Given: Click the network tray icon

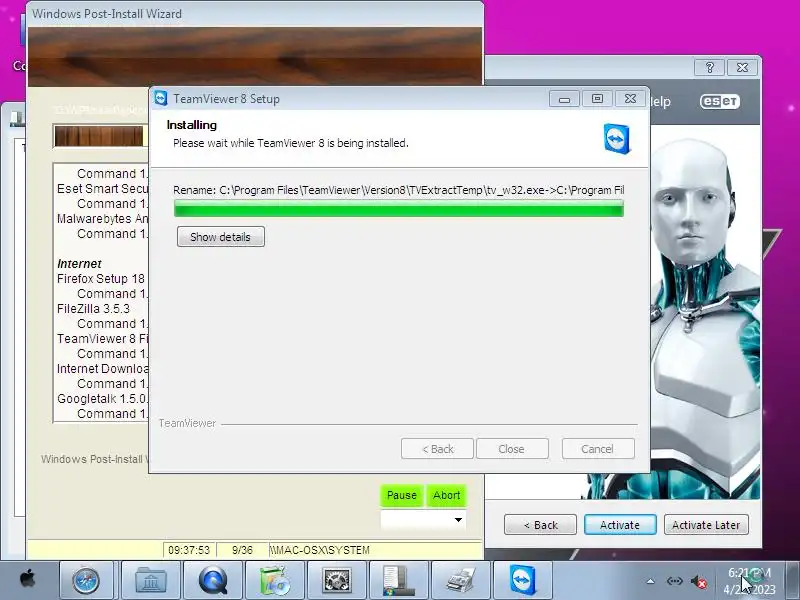Looking at the screenshot, I should (674, 581).
